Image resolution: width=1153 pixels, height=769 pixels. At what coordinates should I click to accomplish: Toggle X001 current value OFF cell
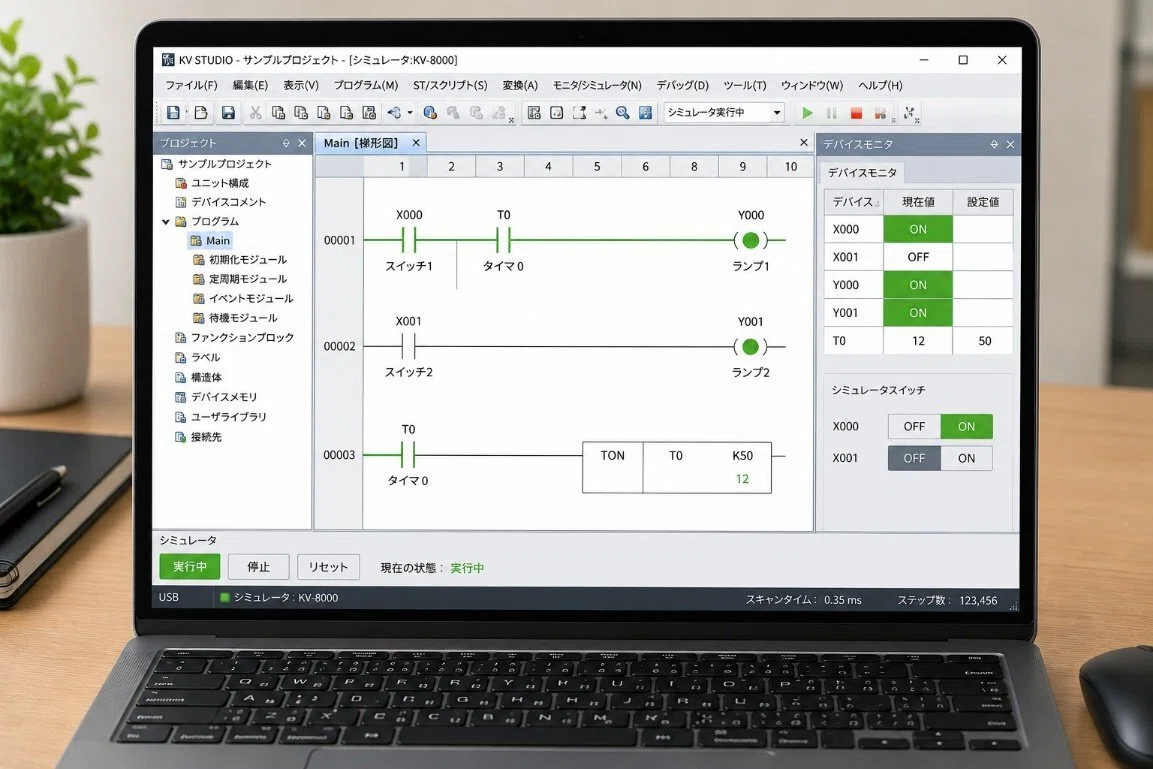pos(918,257)
